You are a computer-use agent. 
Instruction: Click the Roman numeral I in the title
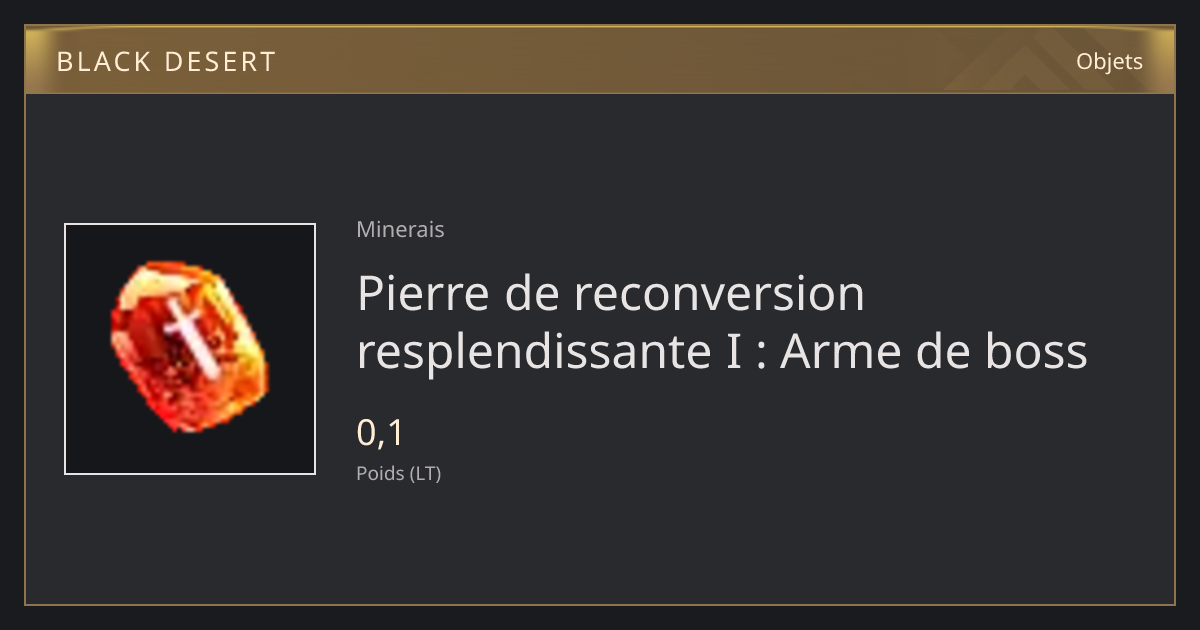click(x=733, y=352)
